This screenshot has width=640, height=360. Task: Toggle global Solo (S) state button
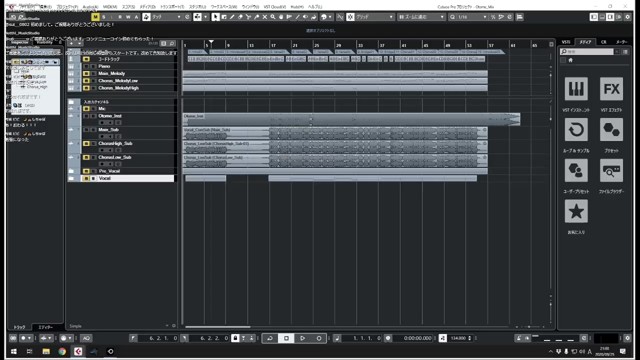pyautogui.click(x=104, y=17)
